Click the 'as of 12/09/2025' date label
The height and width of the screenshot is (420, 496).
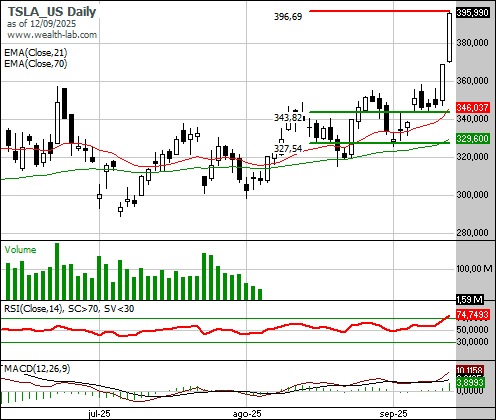[x=41, y=24]
